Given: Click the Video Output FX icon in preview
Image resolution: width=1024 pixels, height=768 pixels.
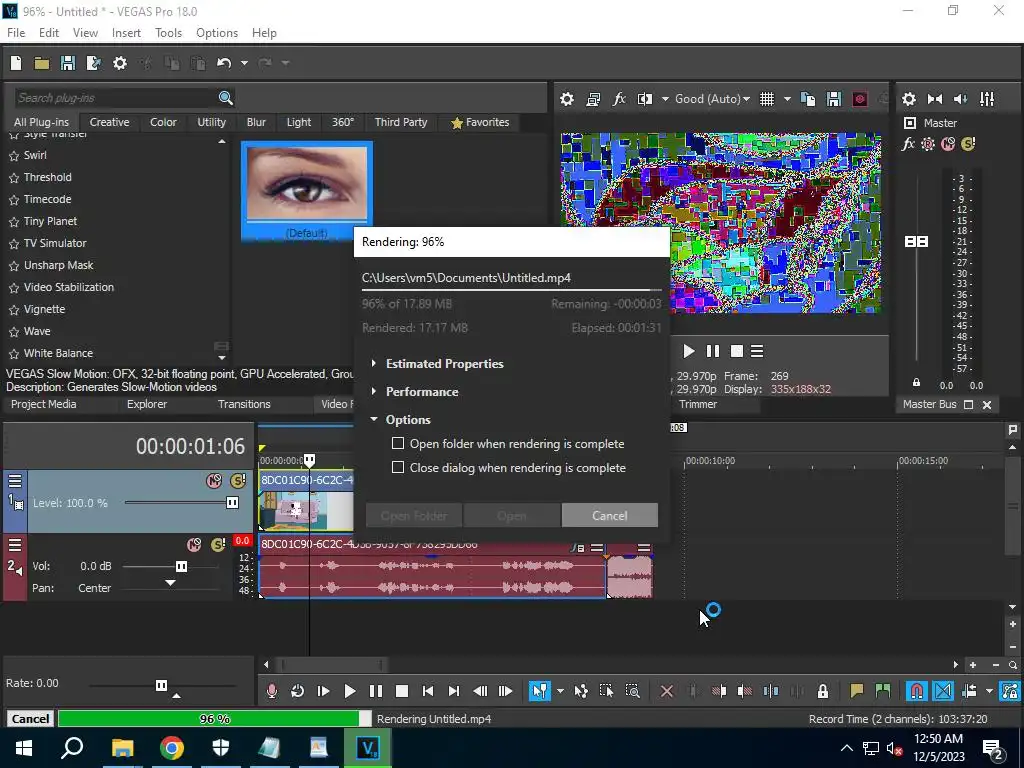Looking at the screenshot, I should pos(618,99).
